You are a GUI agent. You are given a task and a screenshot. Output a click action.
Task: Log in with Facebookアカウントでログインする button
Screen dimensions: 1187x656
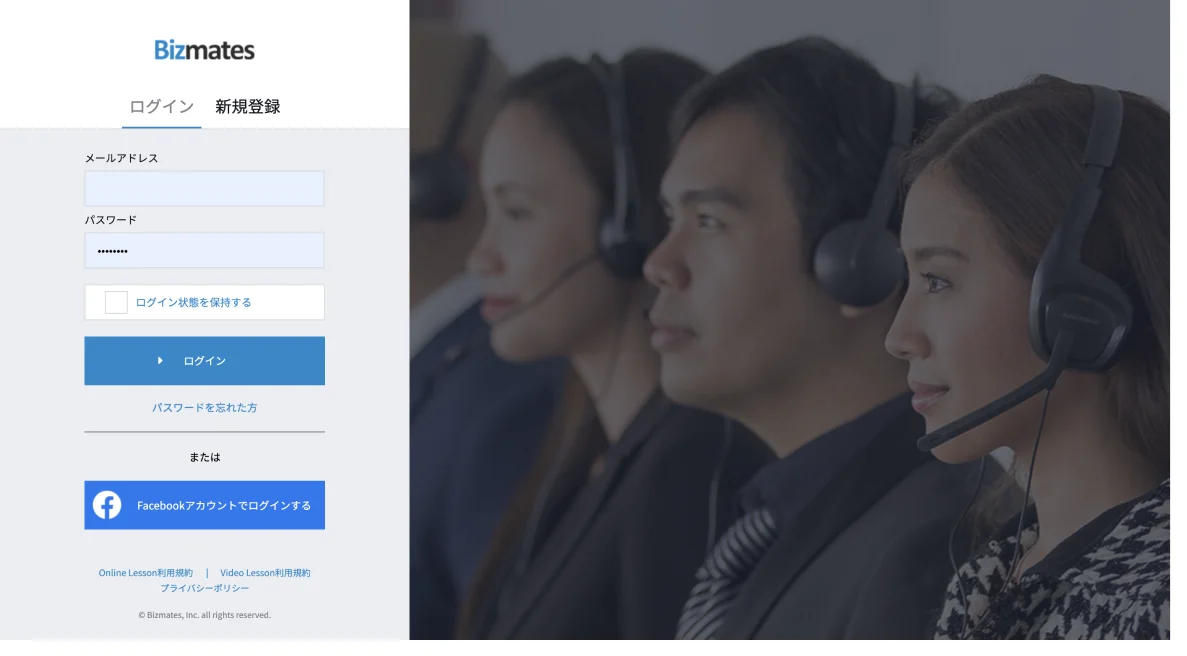pos(204,505)
